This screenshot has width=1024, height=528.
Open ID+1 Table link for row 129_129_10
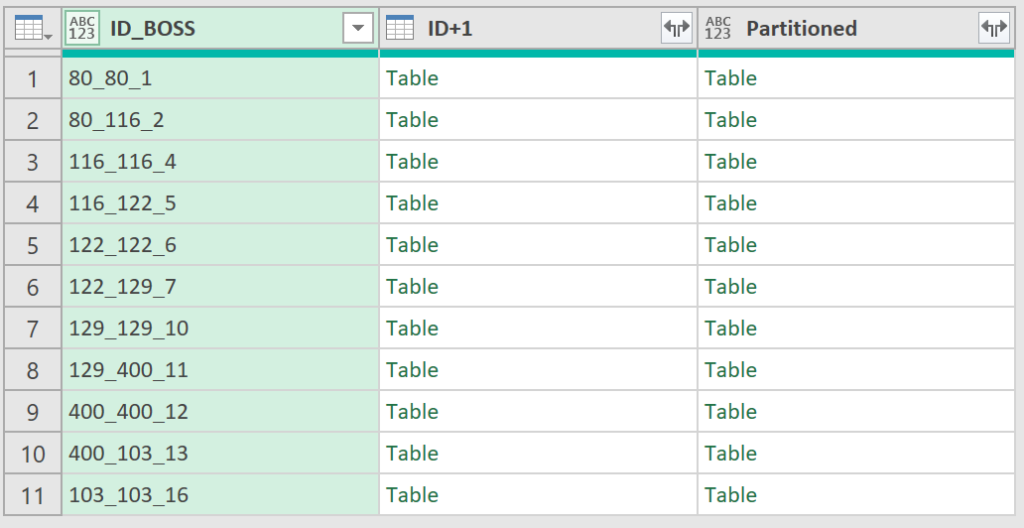pos(412,329)
